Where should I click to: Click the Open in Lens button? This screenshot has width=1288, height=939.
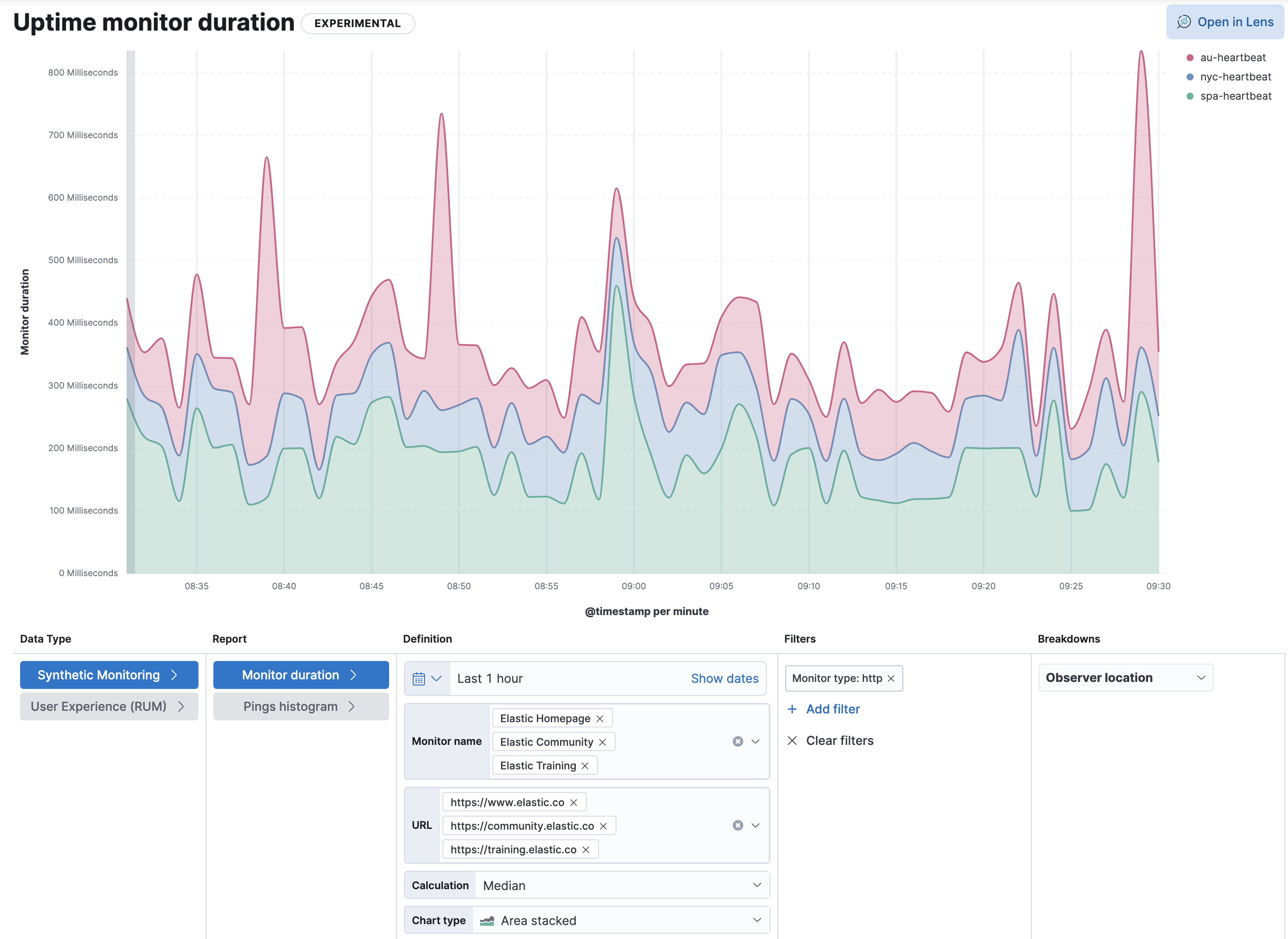coord(1225,22)
